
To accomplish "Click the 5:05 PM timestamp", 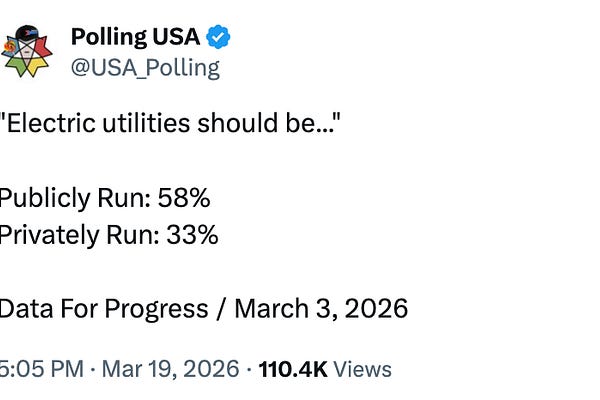I will click(41, 369).
